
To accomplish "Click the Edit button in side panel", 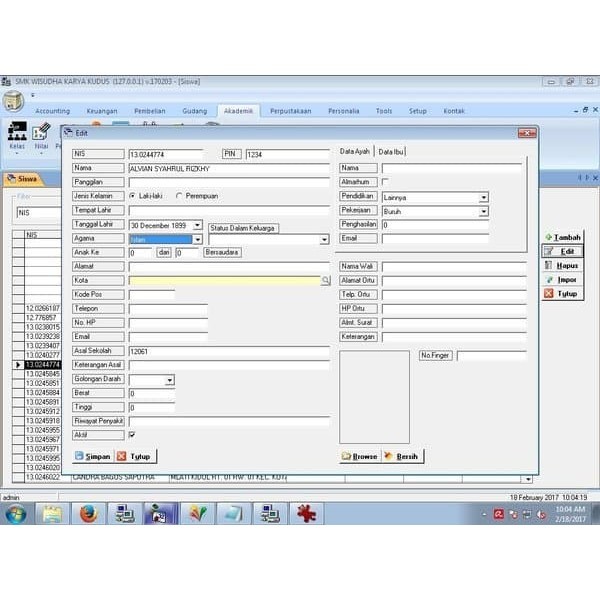I will coord(563,251).
